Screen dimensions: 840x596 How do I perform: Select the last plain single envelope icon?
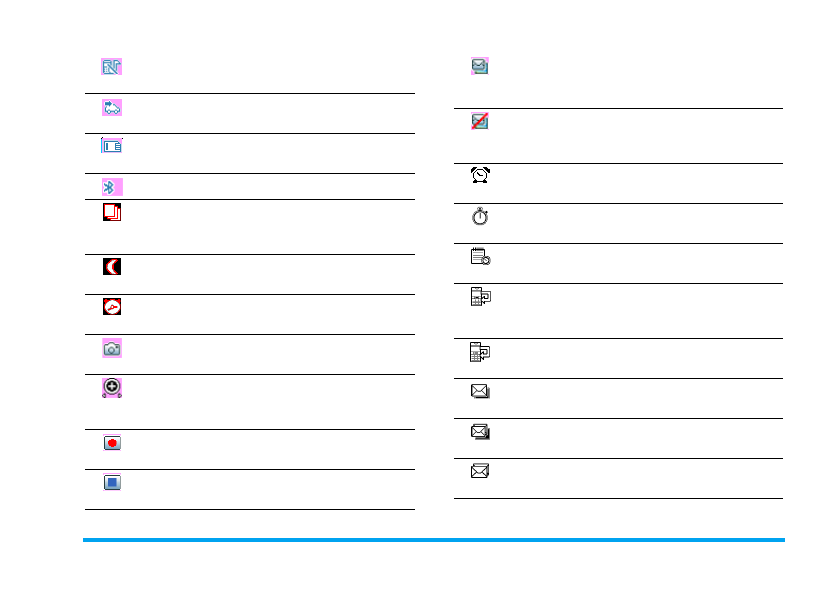click(x=481, y=470)
